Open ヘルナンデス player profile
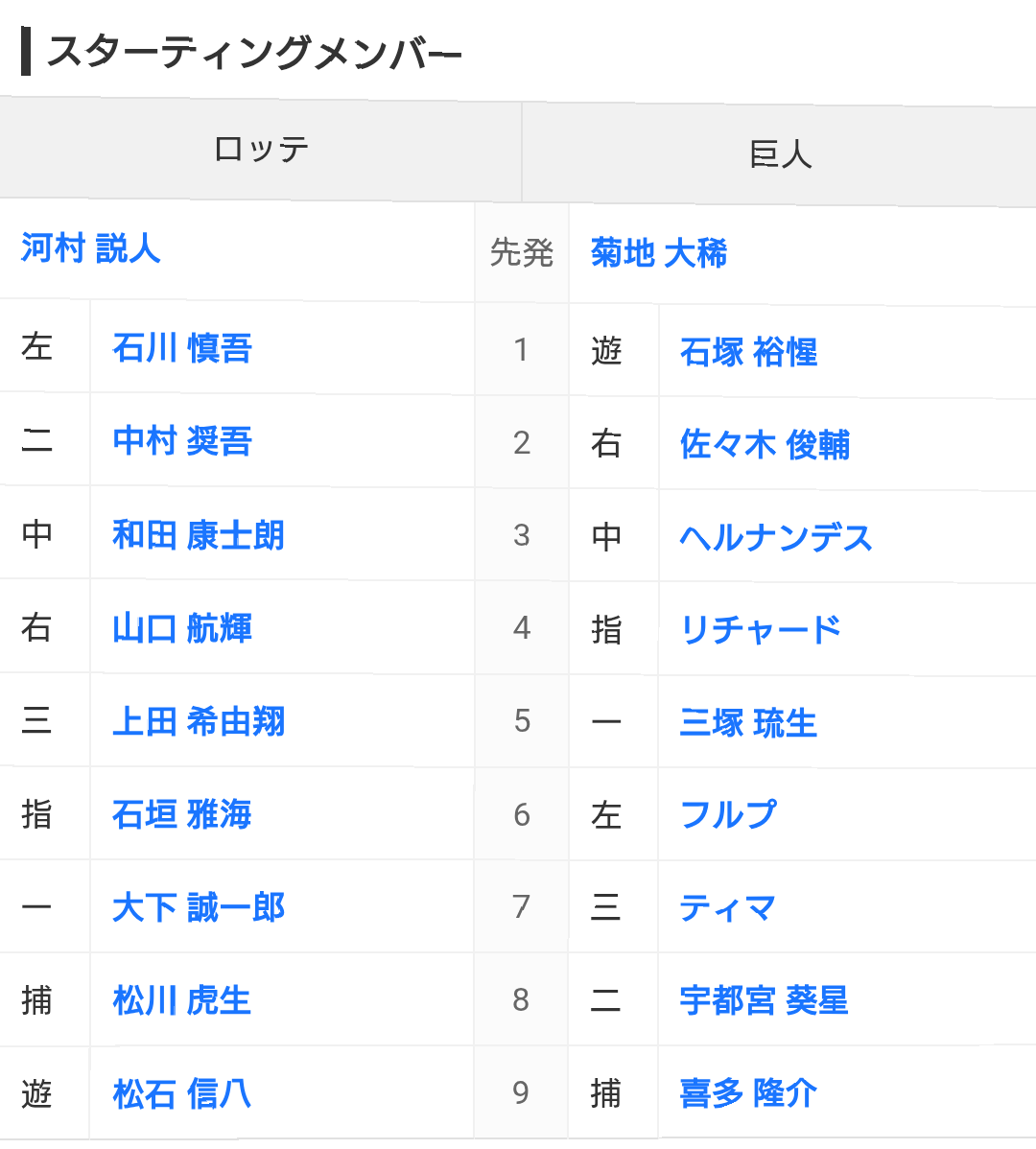 click(776, 538)
